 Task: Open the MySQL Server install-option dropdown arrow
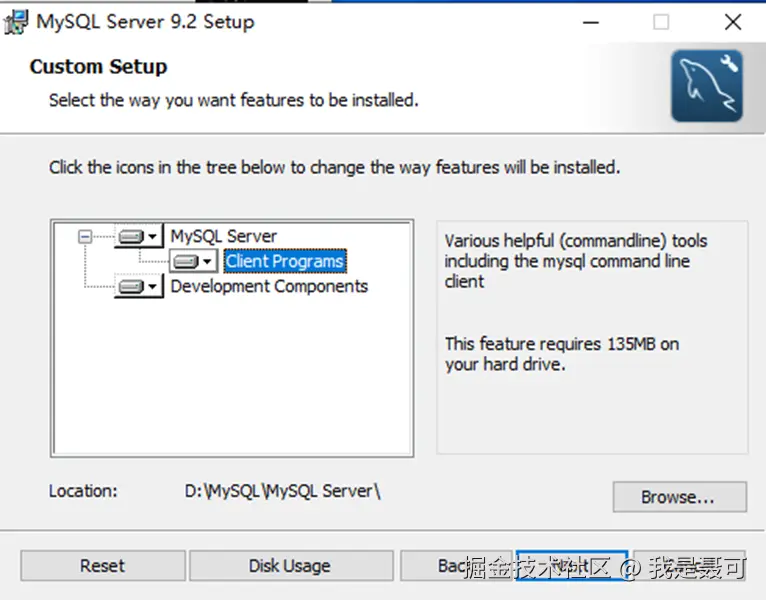tap(153, 237)
